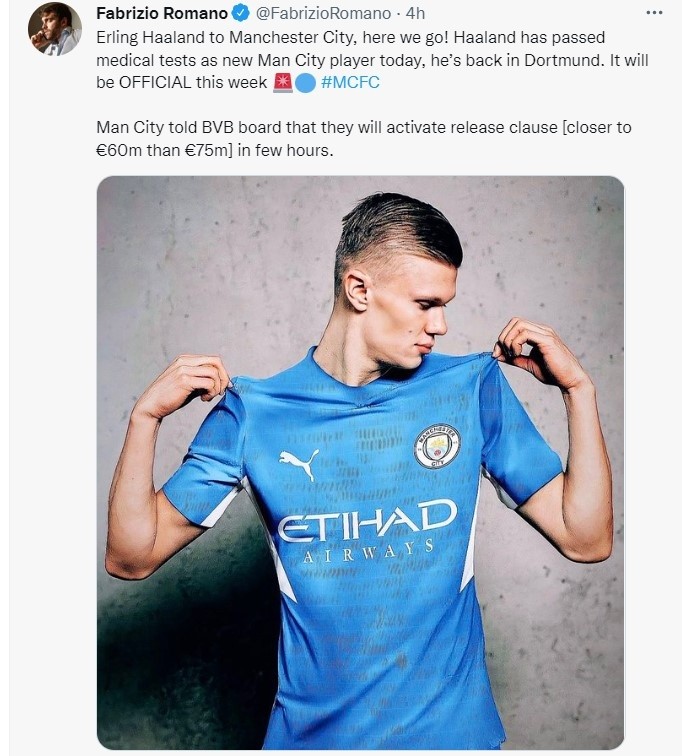
Task: Click the blue verified badge
Action: 241,14
